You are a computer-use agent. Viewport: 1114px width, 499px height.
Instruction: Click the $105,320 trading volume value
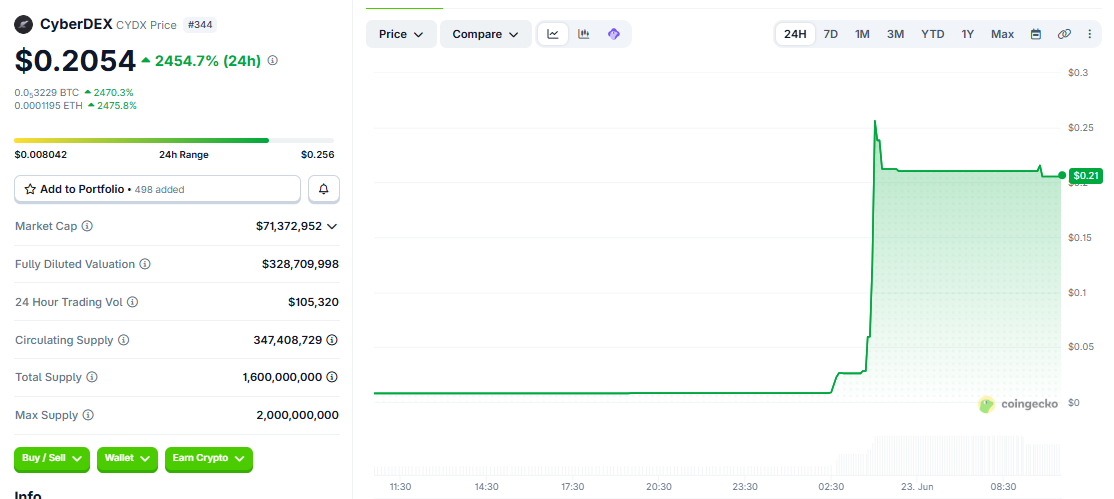tap(313, 302)
